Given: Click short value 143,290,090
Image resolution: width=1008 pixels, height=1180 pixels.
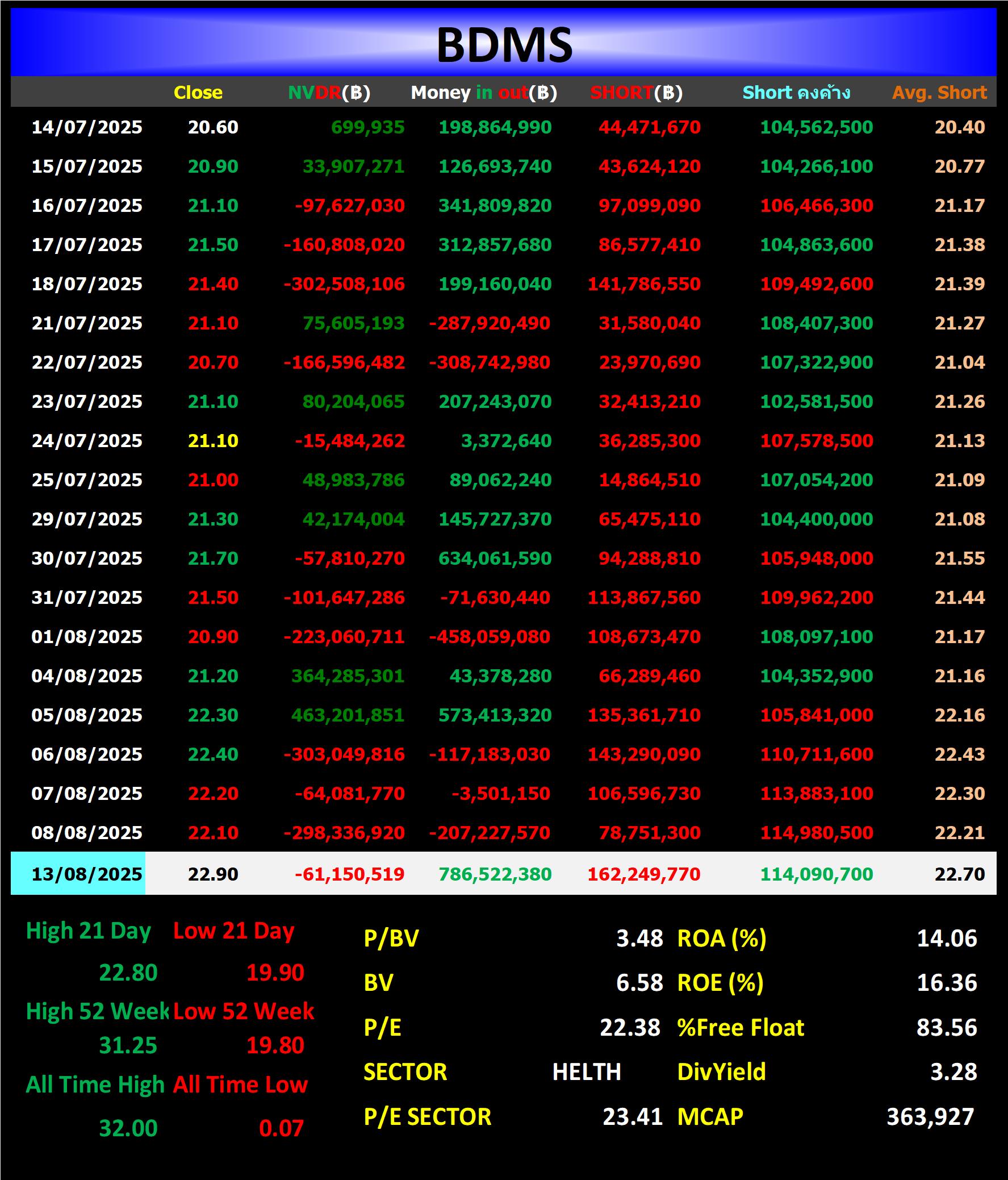Looking at the screenshot, I should (645, 754).
